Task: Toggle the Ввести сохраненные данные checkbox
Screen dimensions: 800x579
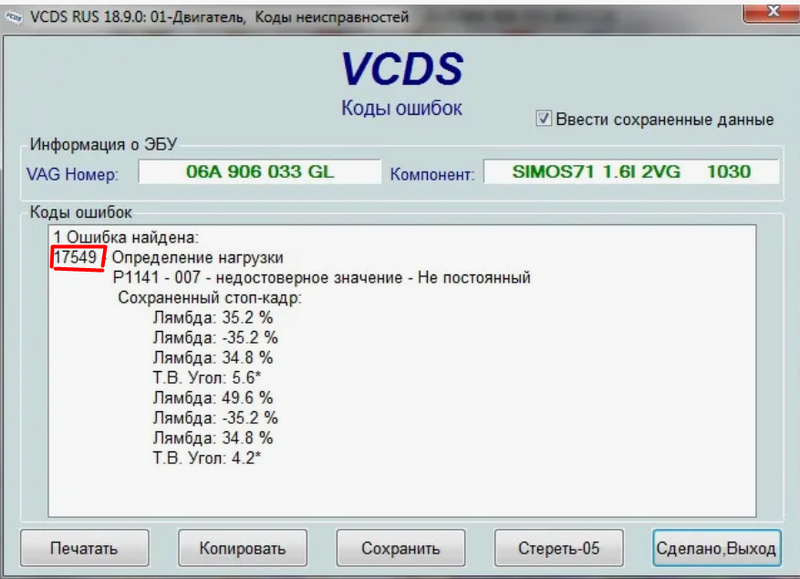Action: (x=543, y=119)
